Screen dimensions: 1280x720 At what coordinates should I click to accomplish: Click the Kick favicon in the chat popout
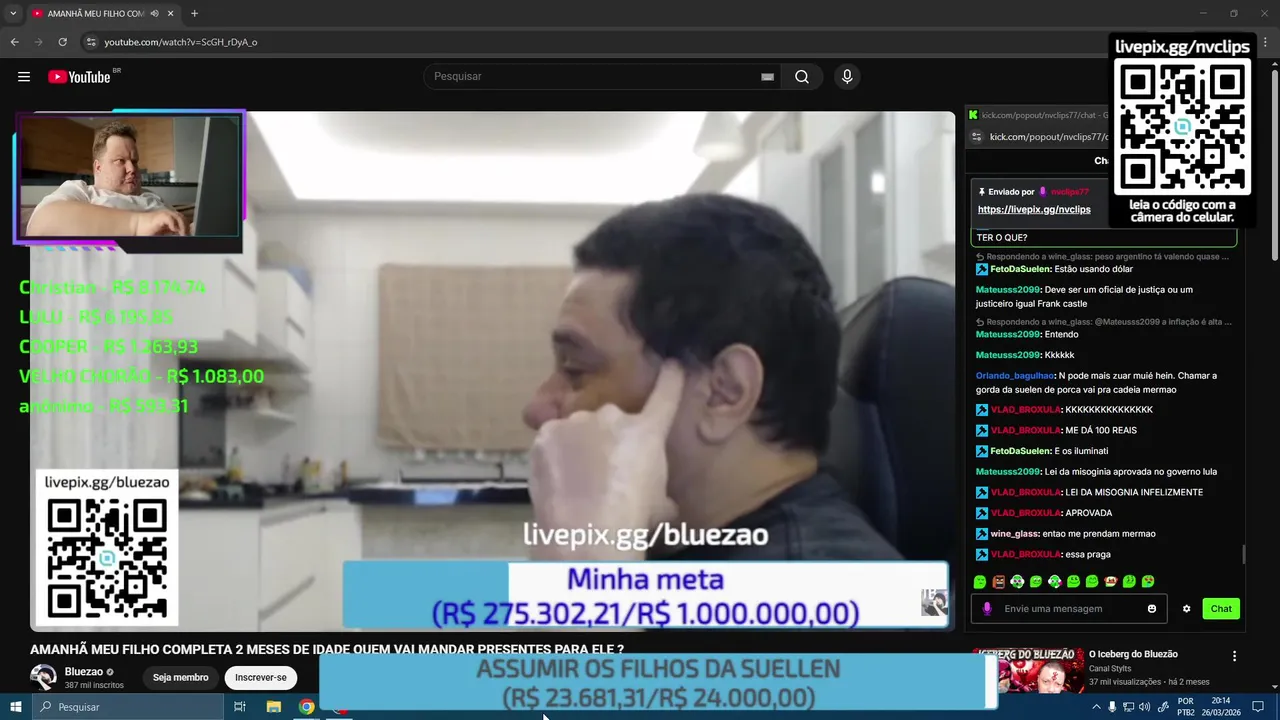tap(973, 115)
